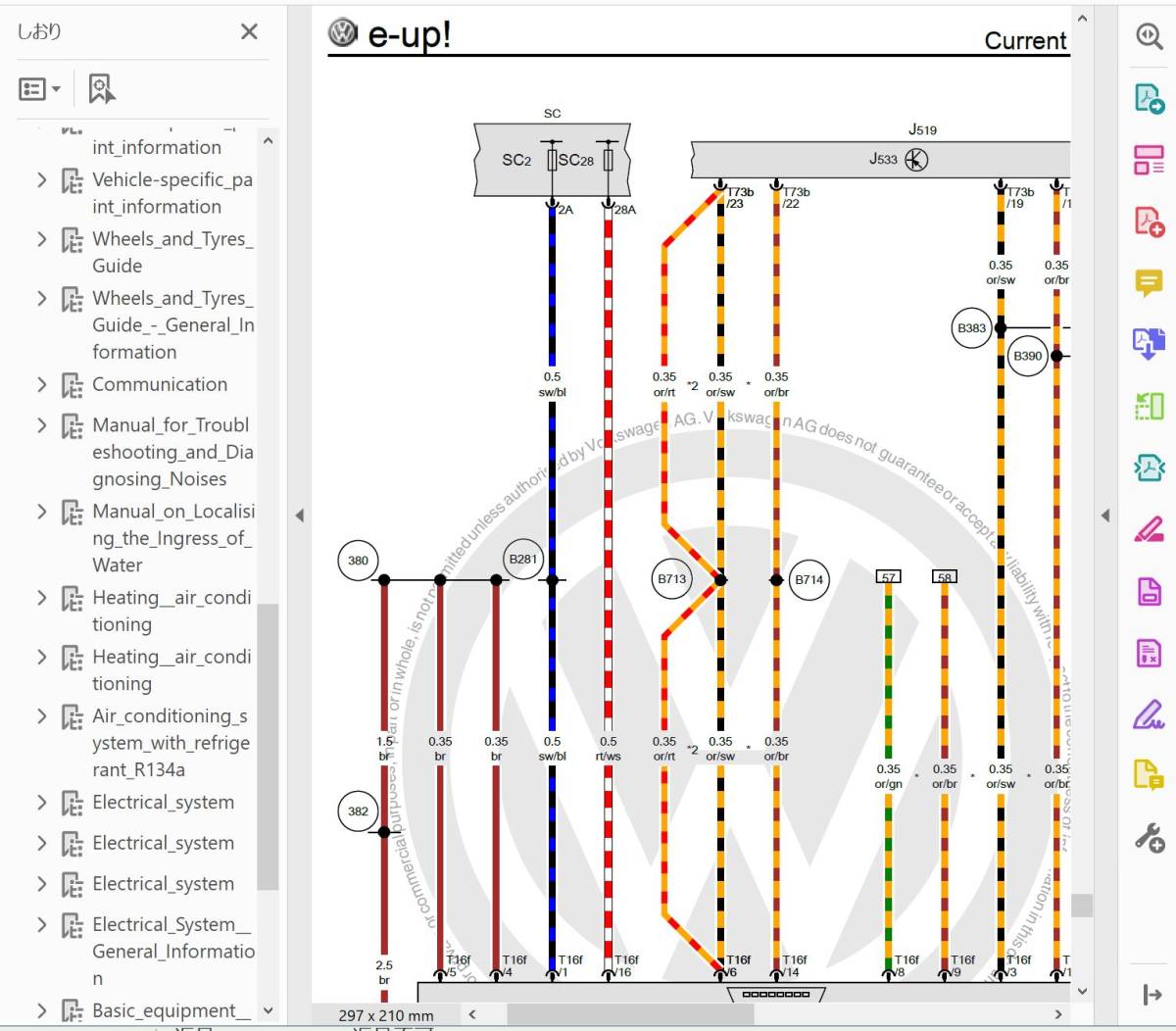Click the 382 earth connection circle
The height and width of the screenshot is (1031, 1176).
[x=358, y=810]
